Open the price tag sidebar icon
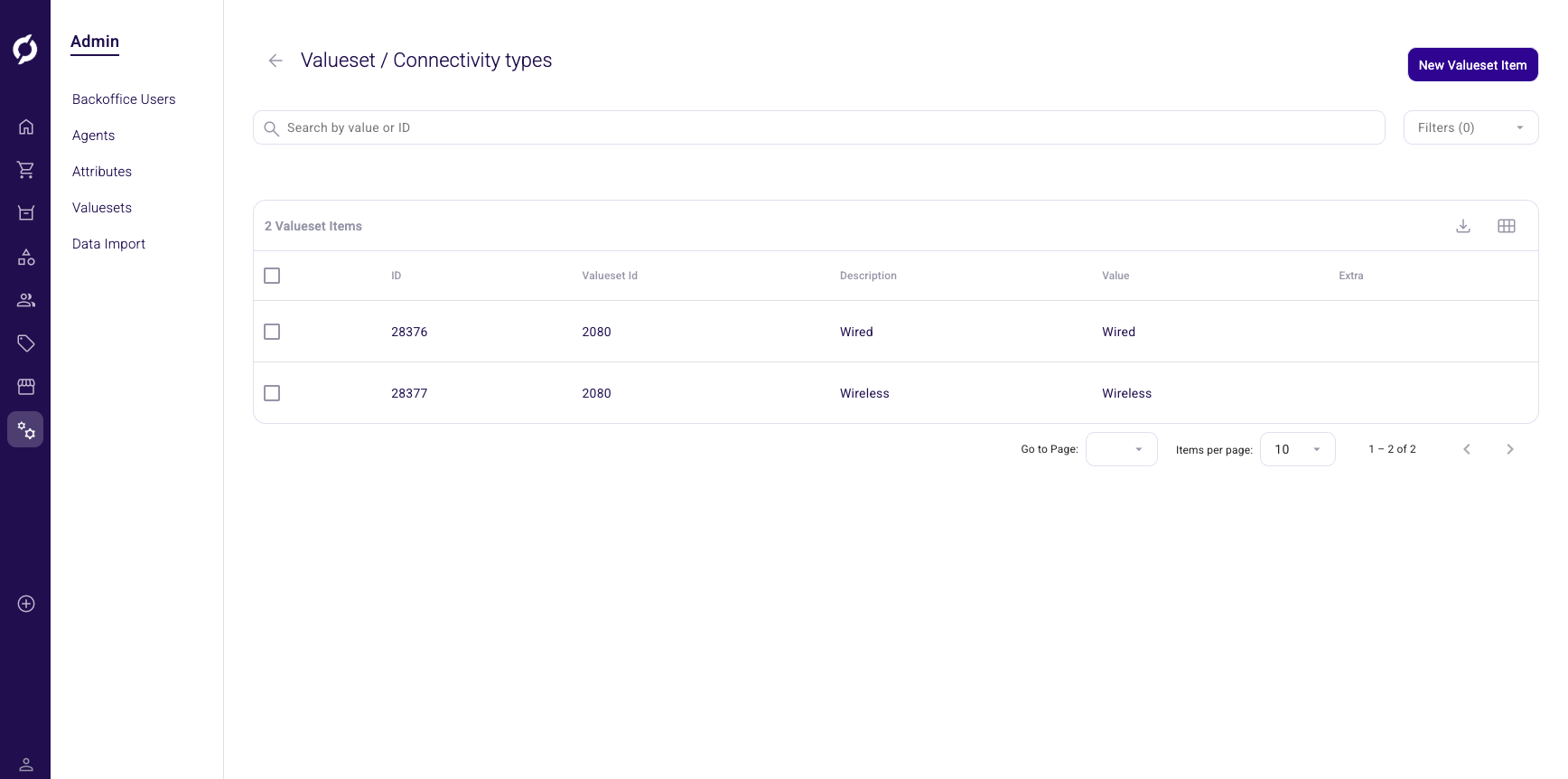The height and width of the screenshot is (779, 1568). pos(26,343)
